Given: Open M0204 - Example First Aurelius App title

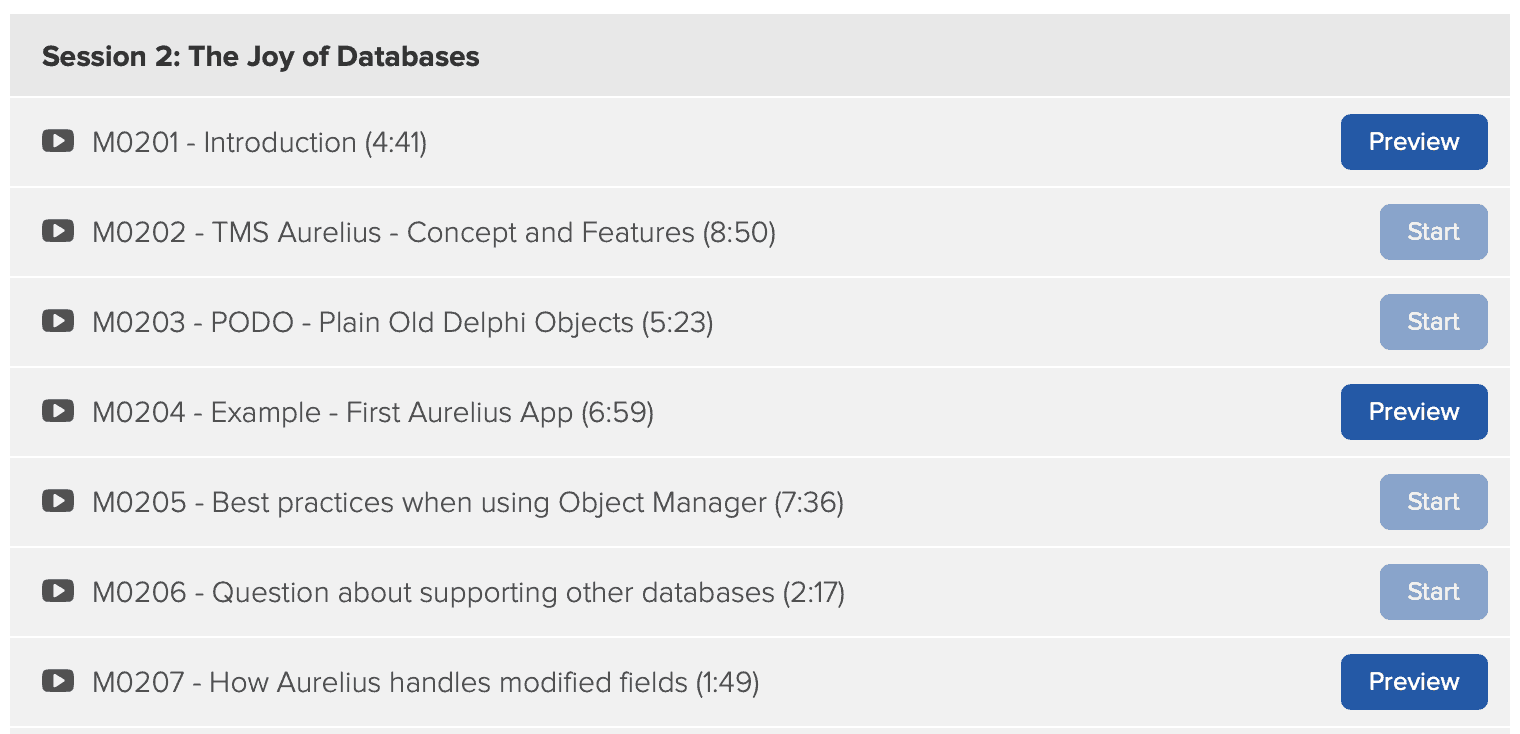Looking at the screenshot, I should 372,413.
